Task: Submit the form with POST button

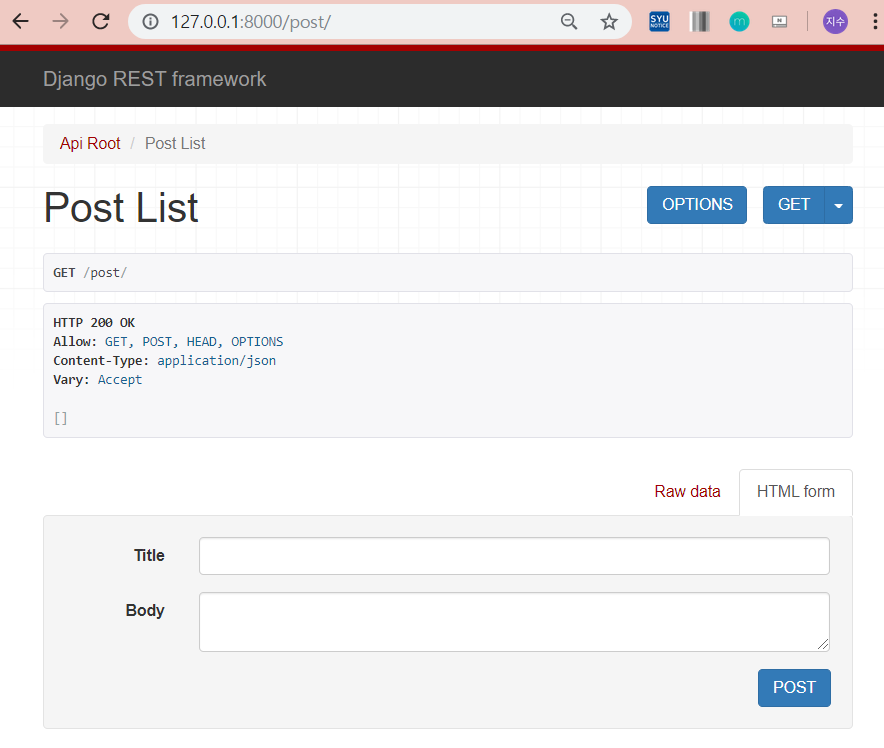Action: [794, 688]
